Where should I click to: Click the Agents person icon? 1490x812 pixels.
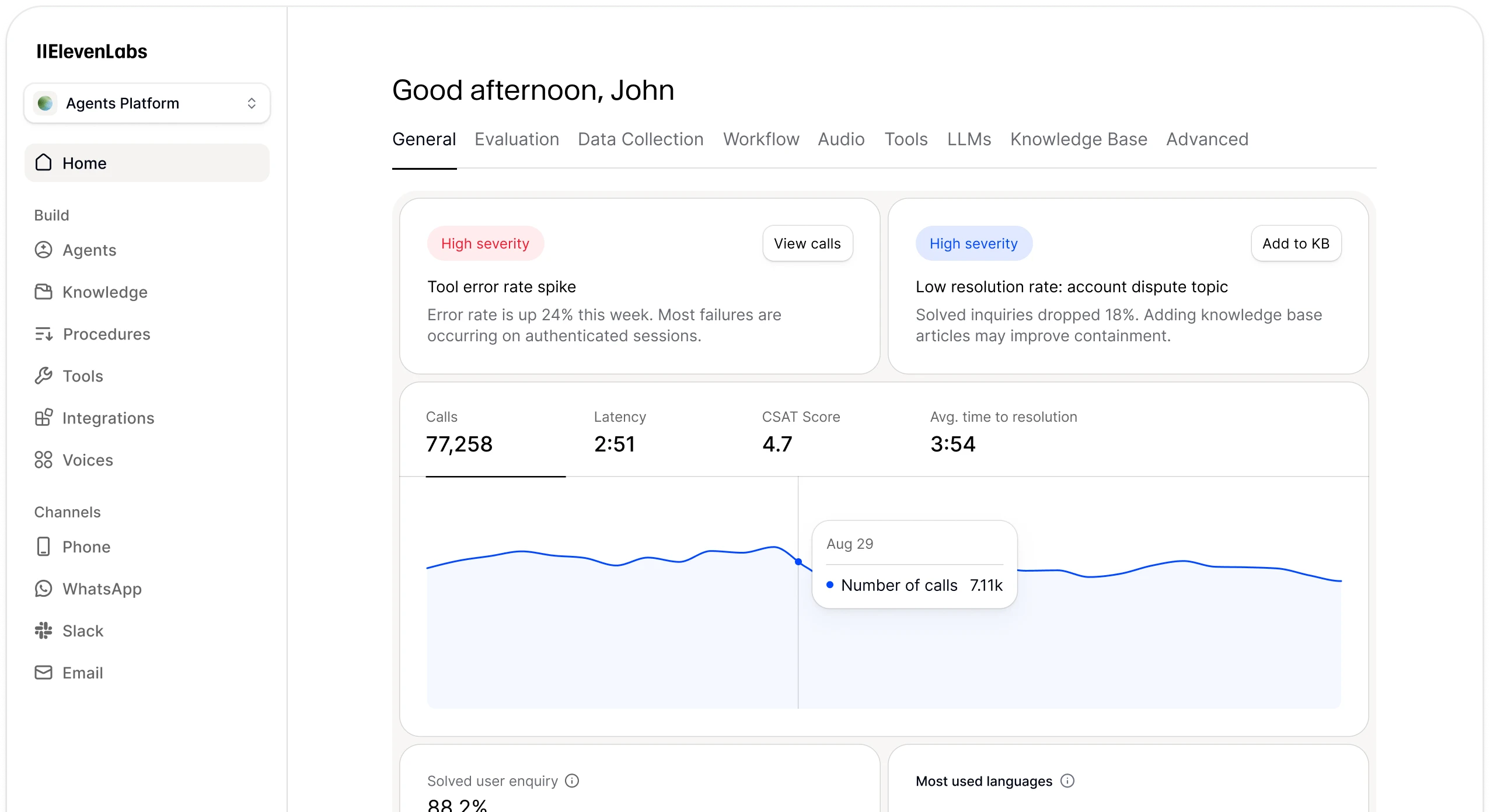tap(44, 250)
